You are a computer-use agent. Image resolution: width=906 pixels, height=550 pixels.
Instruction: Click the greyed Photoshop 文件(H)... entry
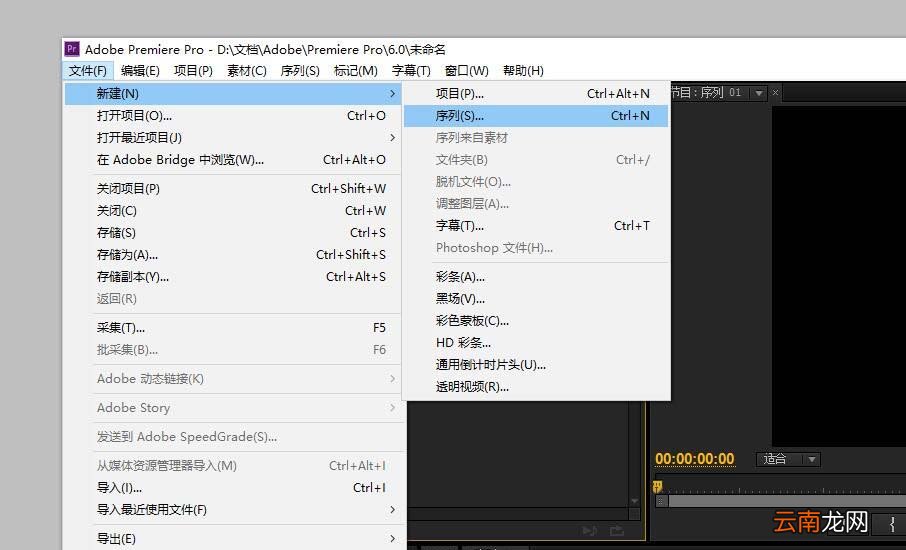(x=536, y=247)
